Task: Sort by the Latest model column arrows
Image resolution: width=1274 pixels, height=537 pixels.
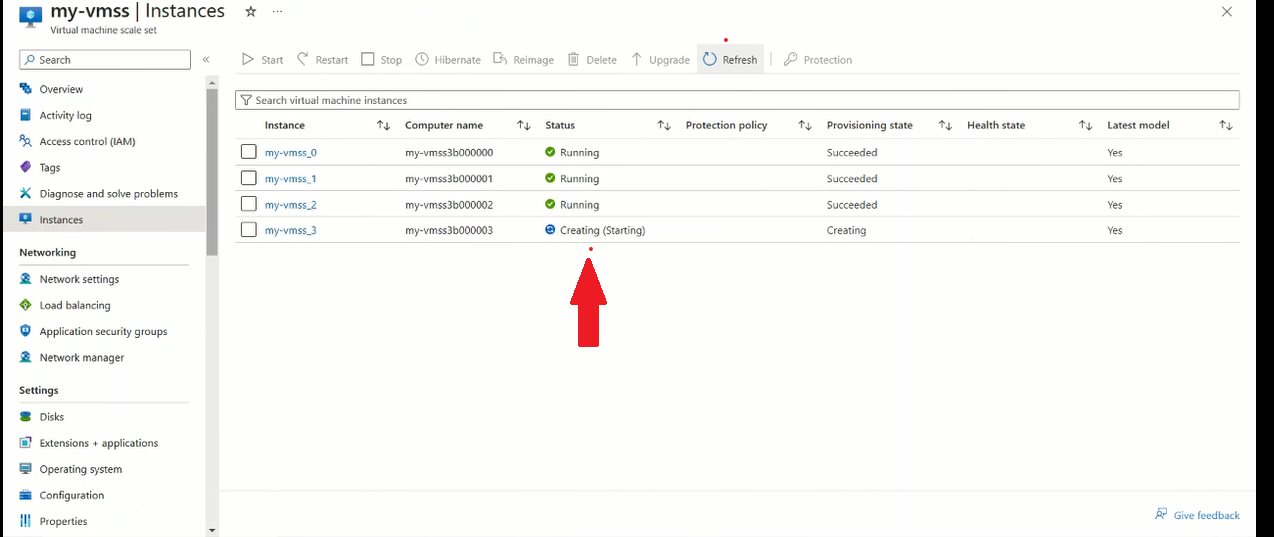Action: click(1226, 125)
